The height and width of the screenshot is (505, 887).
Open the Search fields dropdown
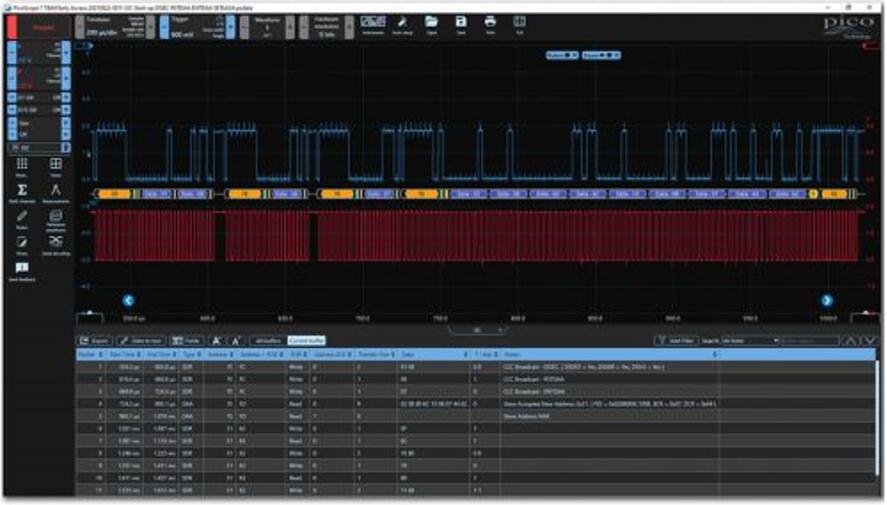750,340
